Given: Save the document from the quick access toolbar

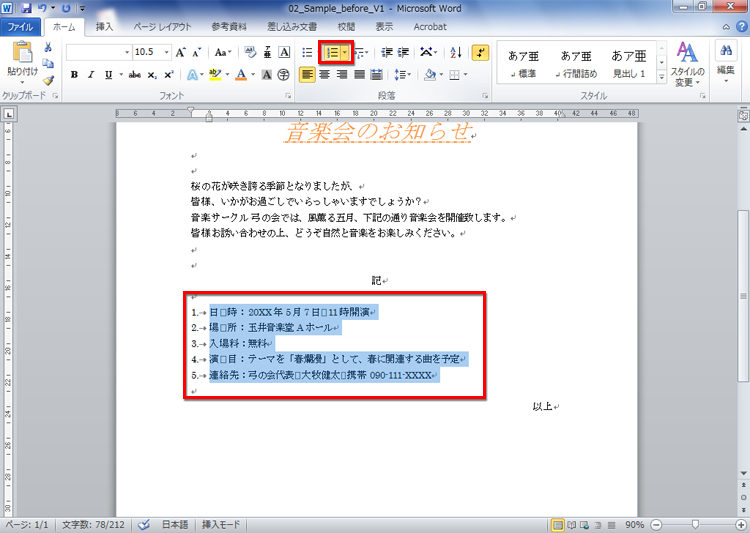Looking at the screenshot, I should point(26,8).
